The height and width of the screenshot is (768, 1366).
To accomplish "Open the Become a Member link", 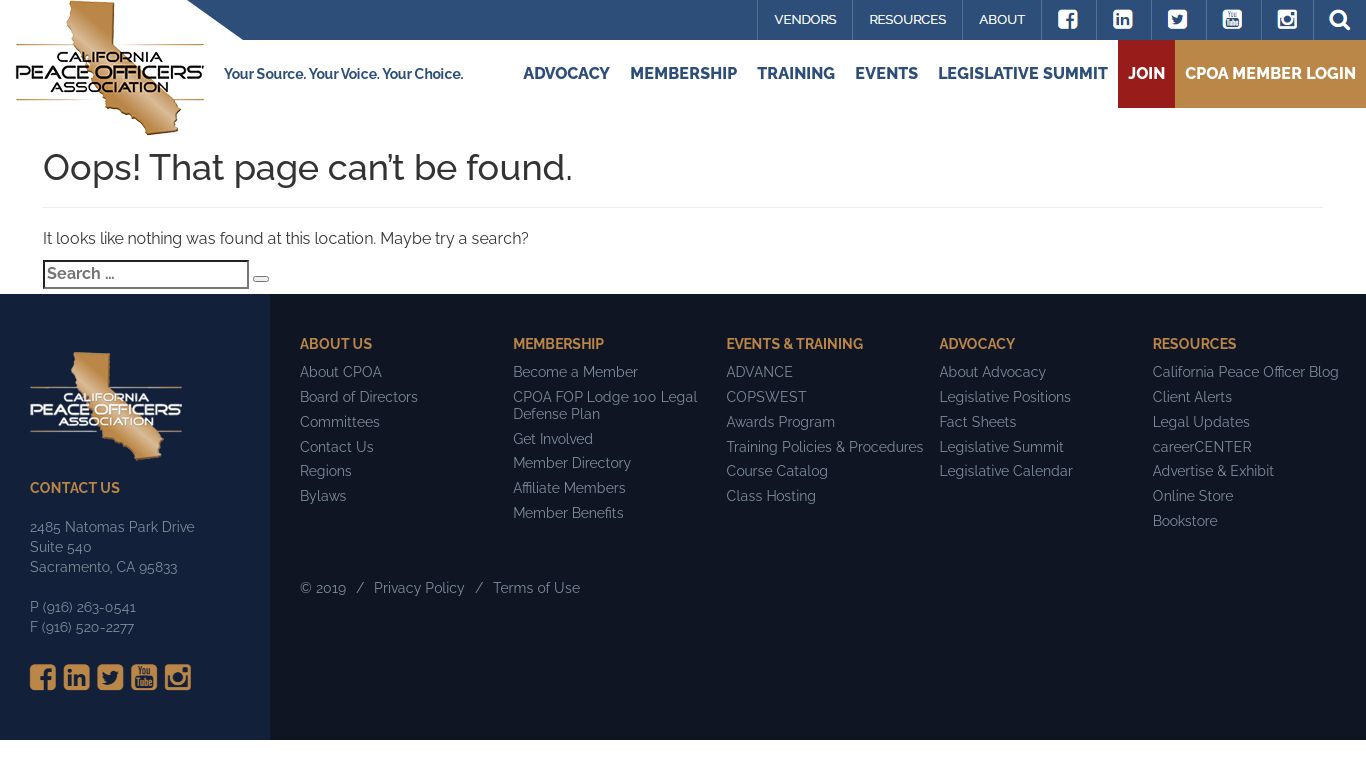I will (575, 372).
